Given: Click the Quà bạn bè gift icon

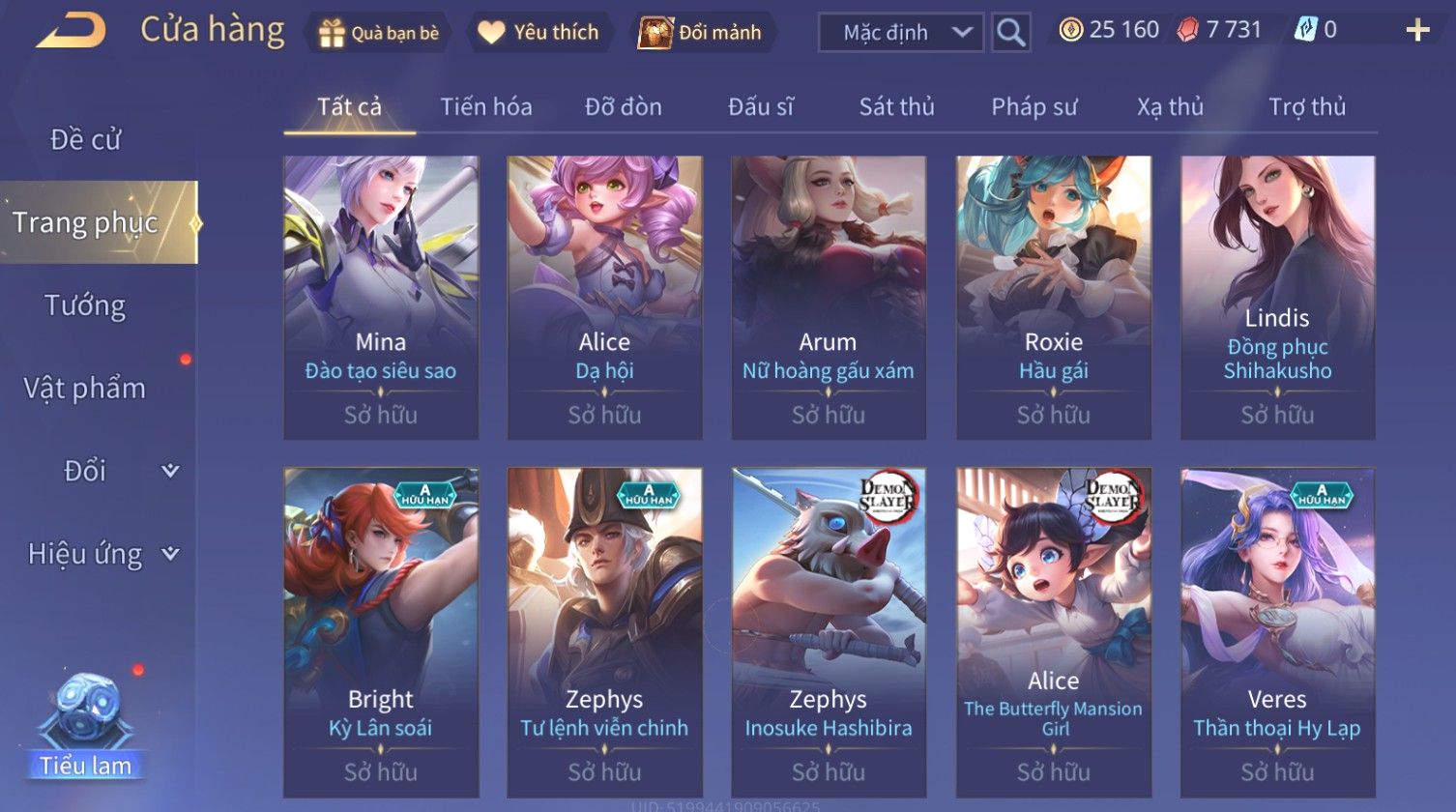Looking at the screenshot, I should 332,33.
